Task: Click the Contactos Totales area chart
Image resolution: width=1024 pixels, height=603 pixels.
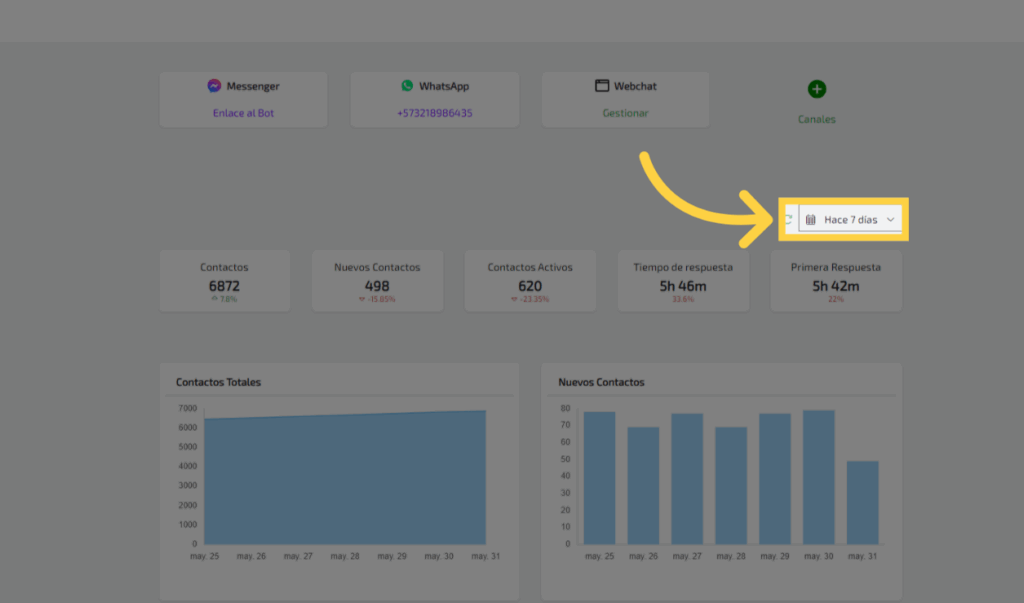Action: pos(345,480)
